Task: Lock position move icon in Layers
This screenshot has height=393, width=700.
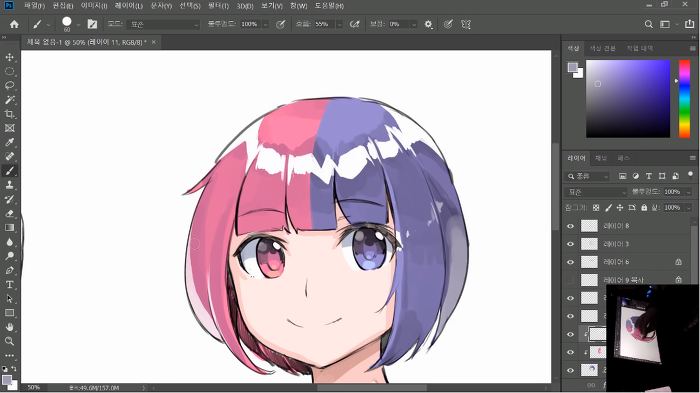Action: (620, 208)
